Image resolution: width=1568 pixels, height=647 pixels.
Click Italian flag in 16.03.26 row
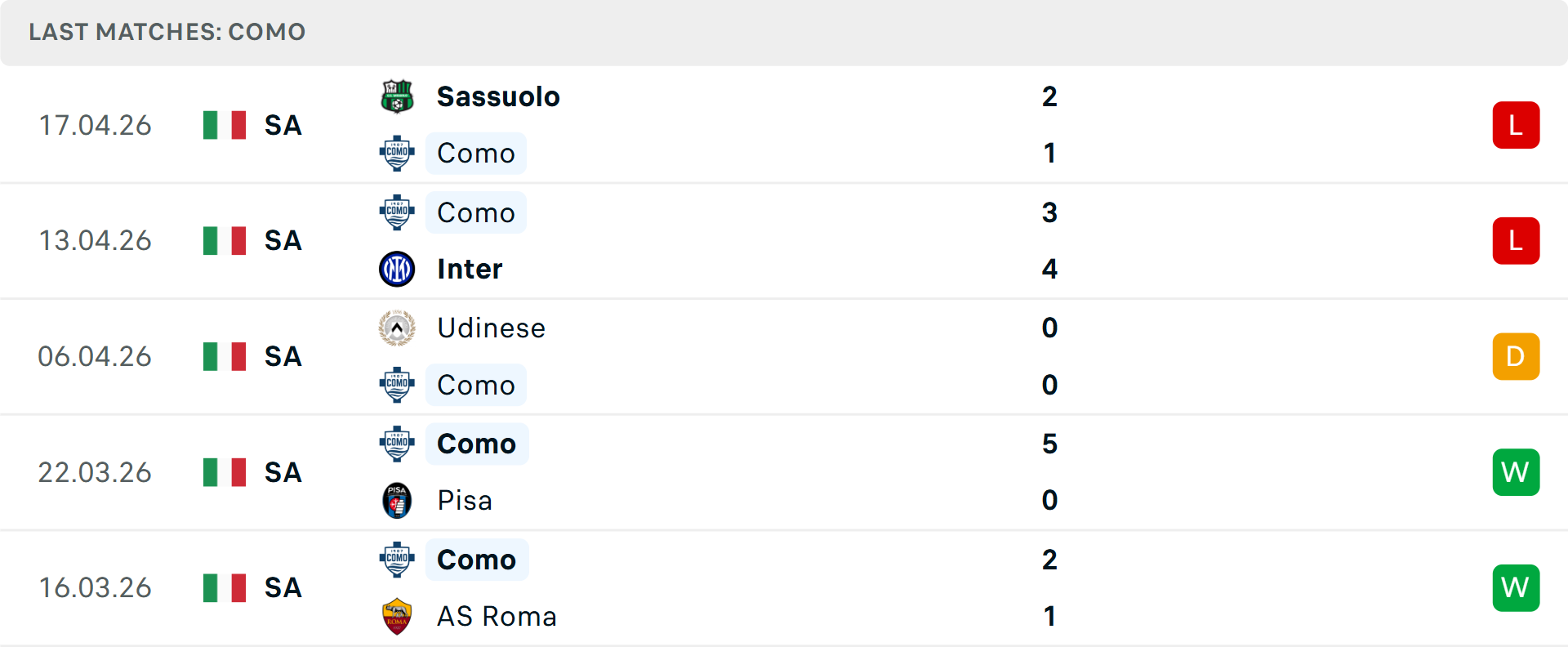tap(225, 588)
